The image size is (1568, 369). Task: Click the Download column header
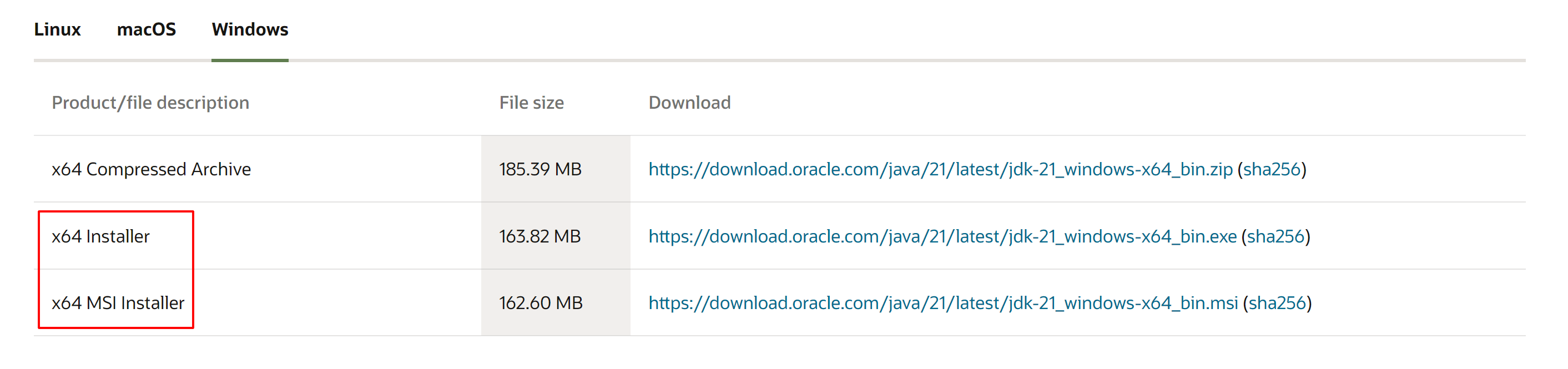pos(689,103)
